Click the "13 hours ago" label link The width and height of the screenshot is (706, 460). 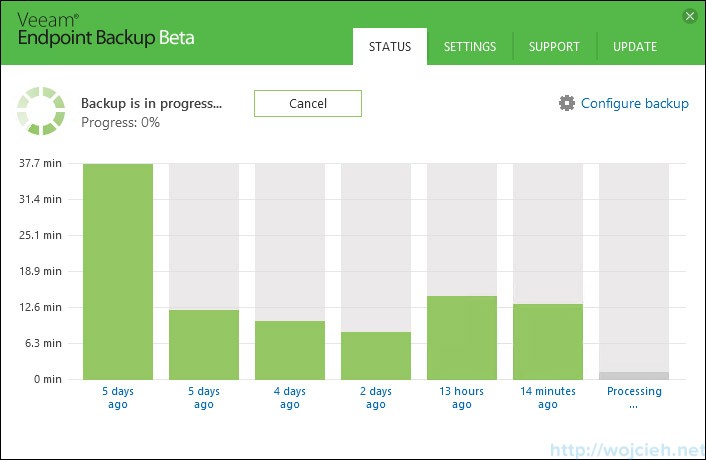(462, 398)
